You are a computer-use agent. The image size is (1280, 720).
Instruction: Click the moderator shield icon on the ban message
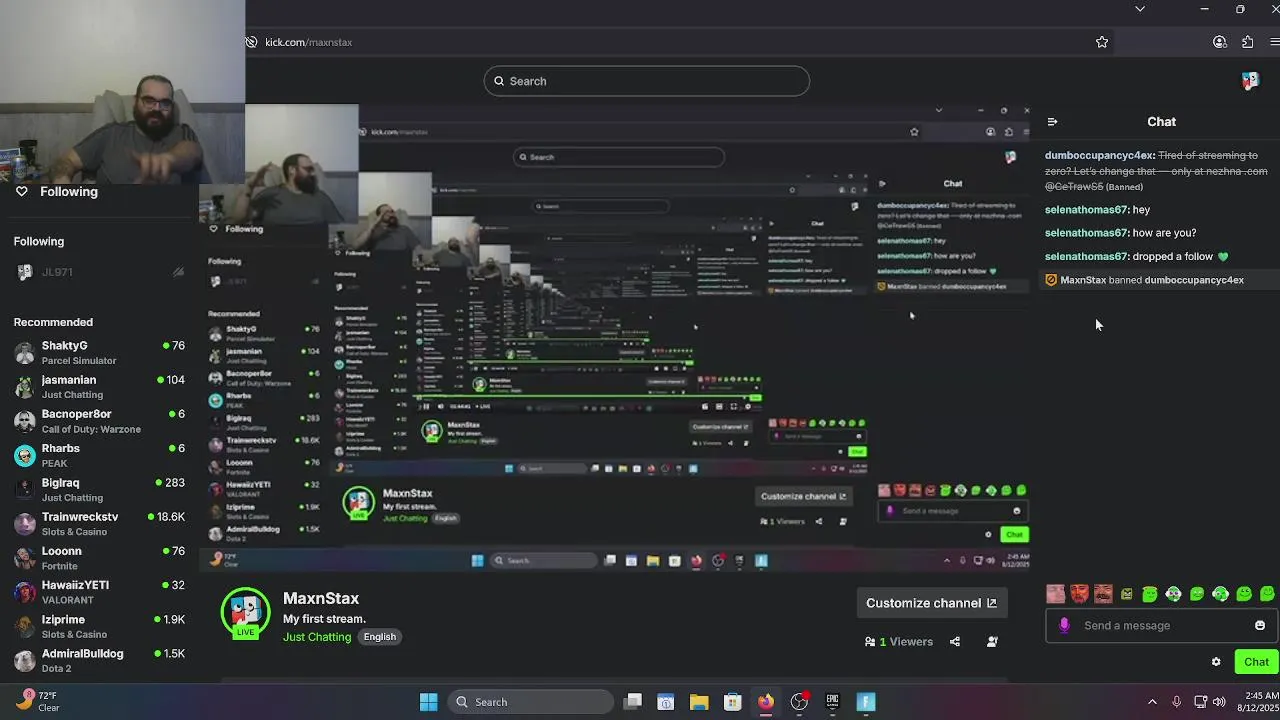1051,280
